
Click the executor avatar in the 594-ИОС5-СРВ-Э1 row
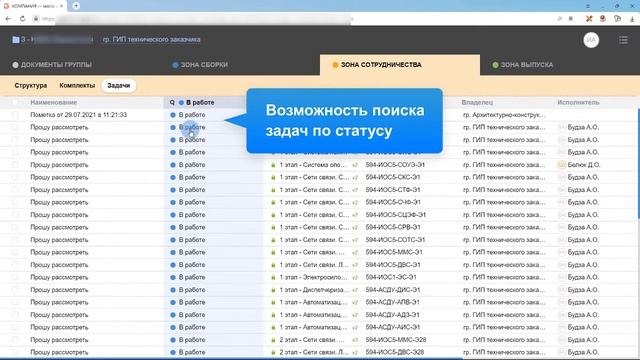(x=562, y=227)
